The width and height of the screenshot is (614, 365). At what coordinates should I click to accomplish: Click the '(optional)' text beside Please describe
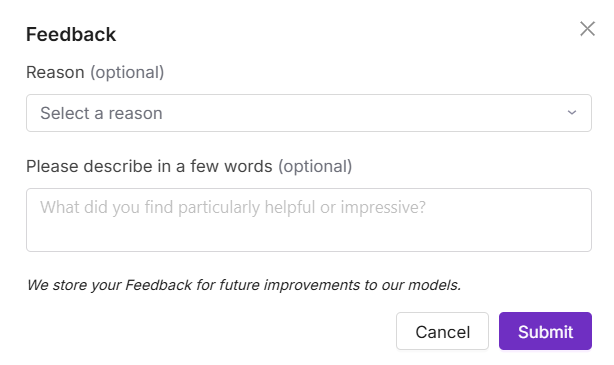[315, 166]
